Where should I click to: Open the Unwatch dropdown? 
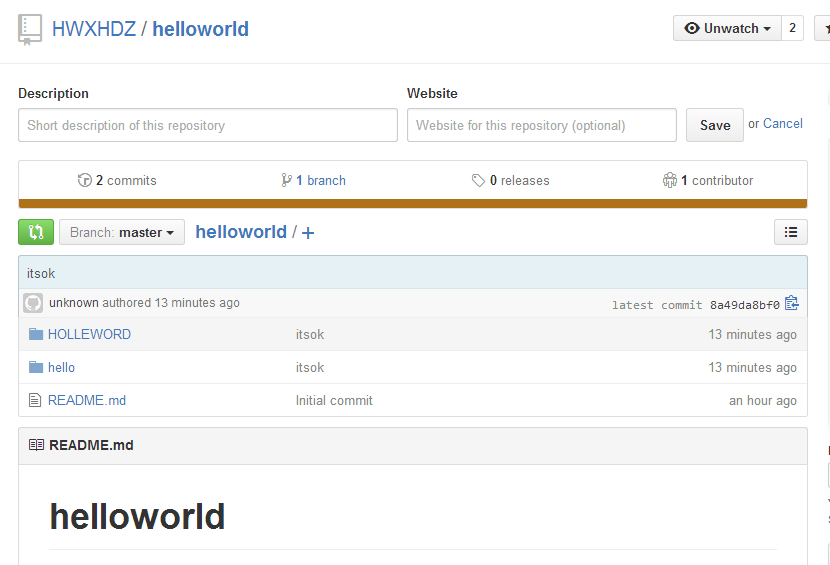pos(727,28)
